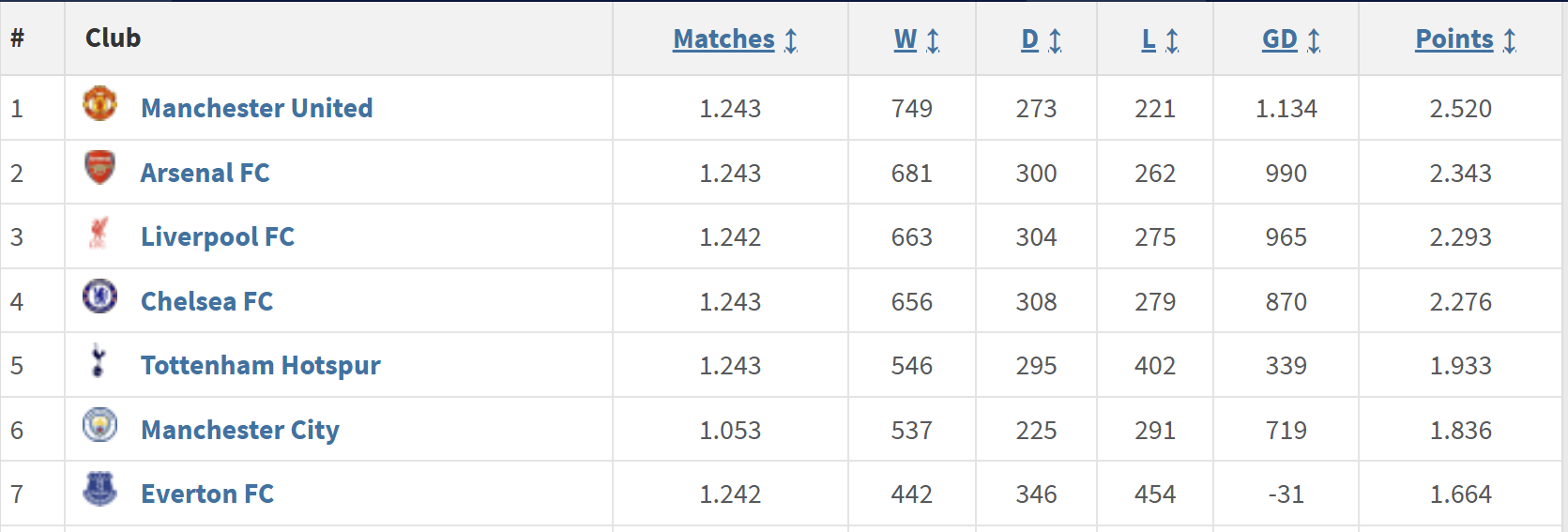Viewport: 1568px width, 532px height.
Task: Open the Manchester United club link
Action: (256, 109)
